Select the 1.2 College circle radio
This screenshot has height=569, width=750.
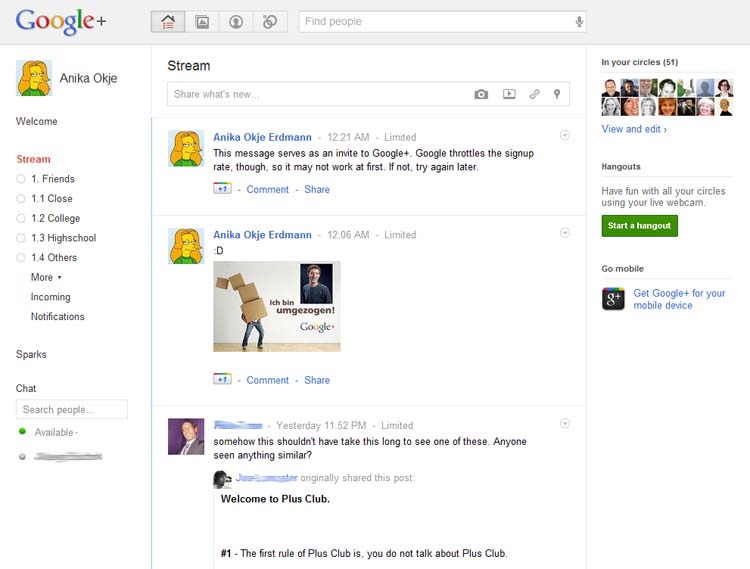pos(21,218)
